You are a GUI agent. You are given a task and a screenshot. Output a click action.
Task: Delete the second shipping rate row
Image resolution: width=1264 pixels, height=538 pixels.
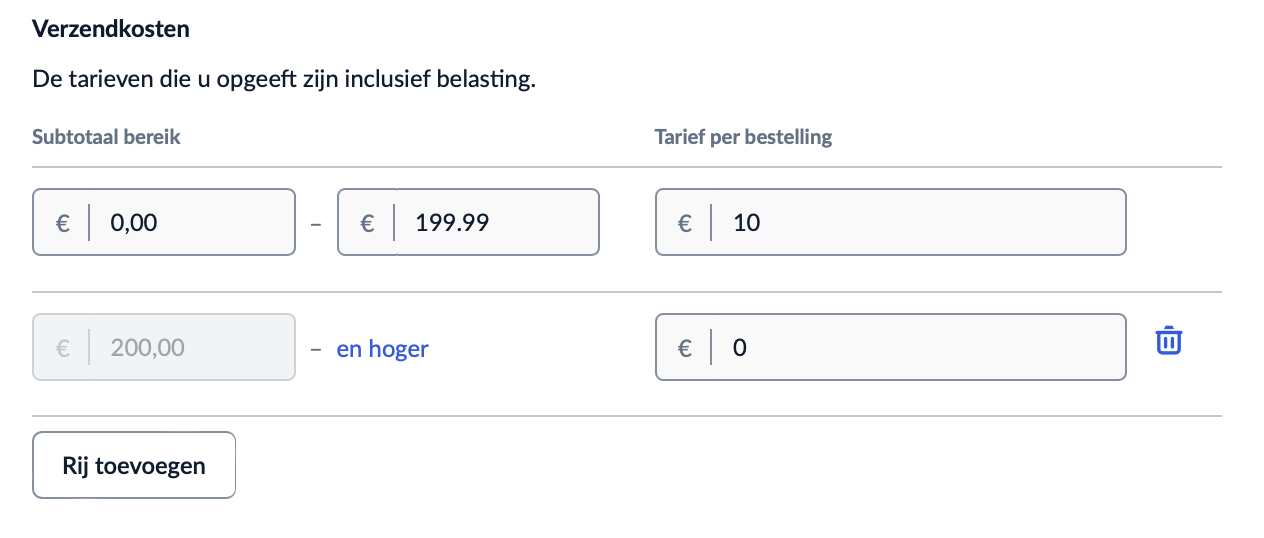[1169, 341]
